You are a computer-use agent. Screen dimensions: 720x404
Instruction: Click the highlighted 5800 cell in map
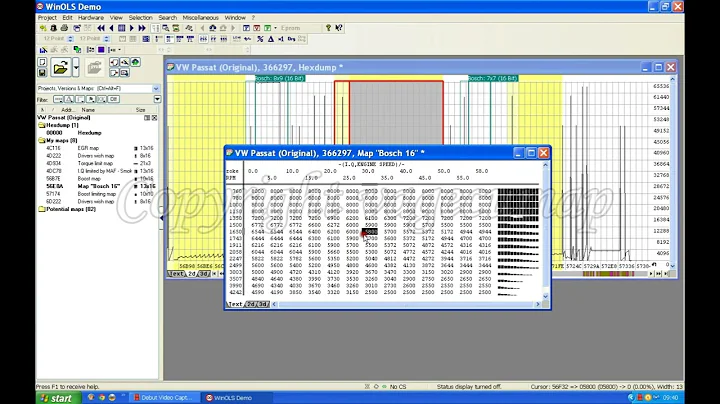pos(370,232)
